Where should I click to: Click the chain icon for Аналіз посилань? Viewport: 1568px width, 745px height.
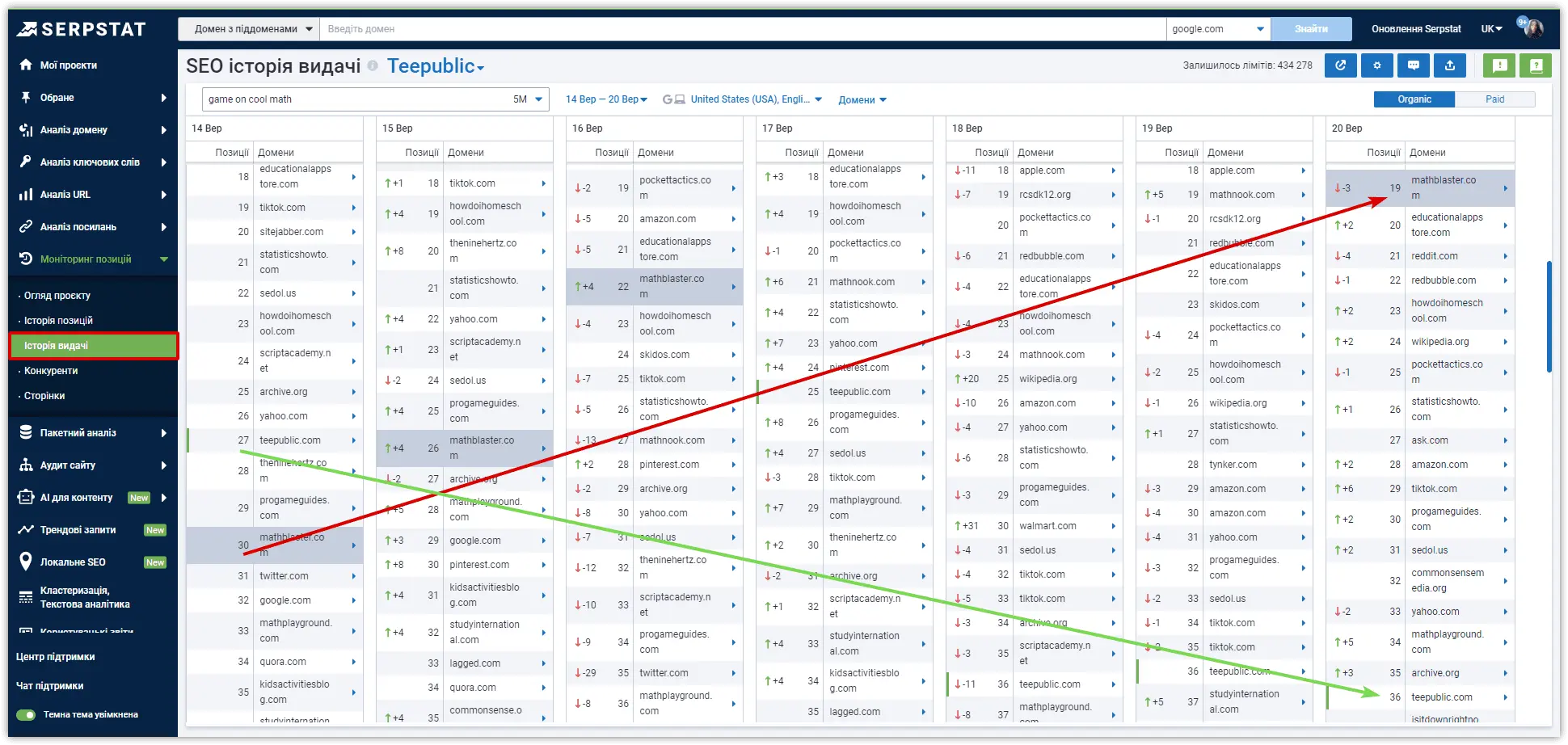(x=26, y=226)
